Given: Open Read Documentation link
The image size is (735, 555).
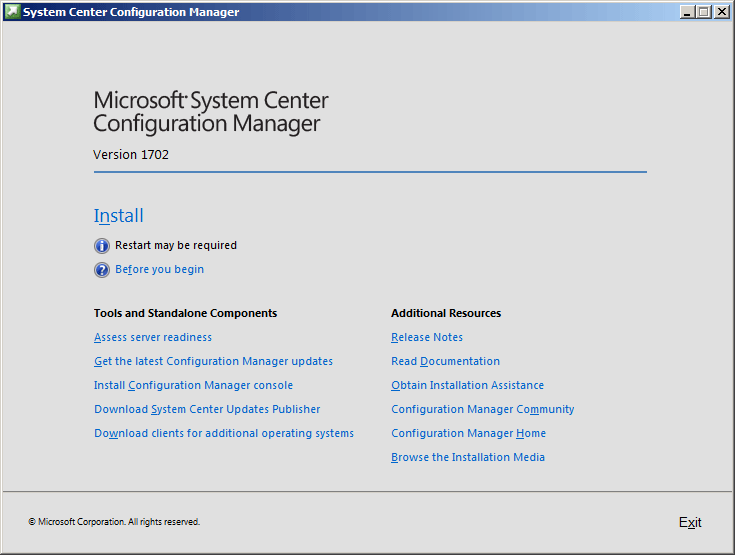Looking at the screenshot, I should click(445, 361).
